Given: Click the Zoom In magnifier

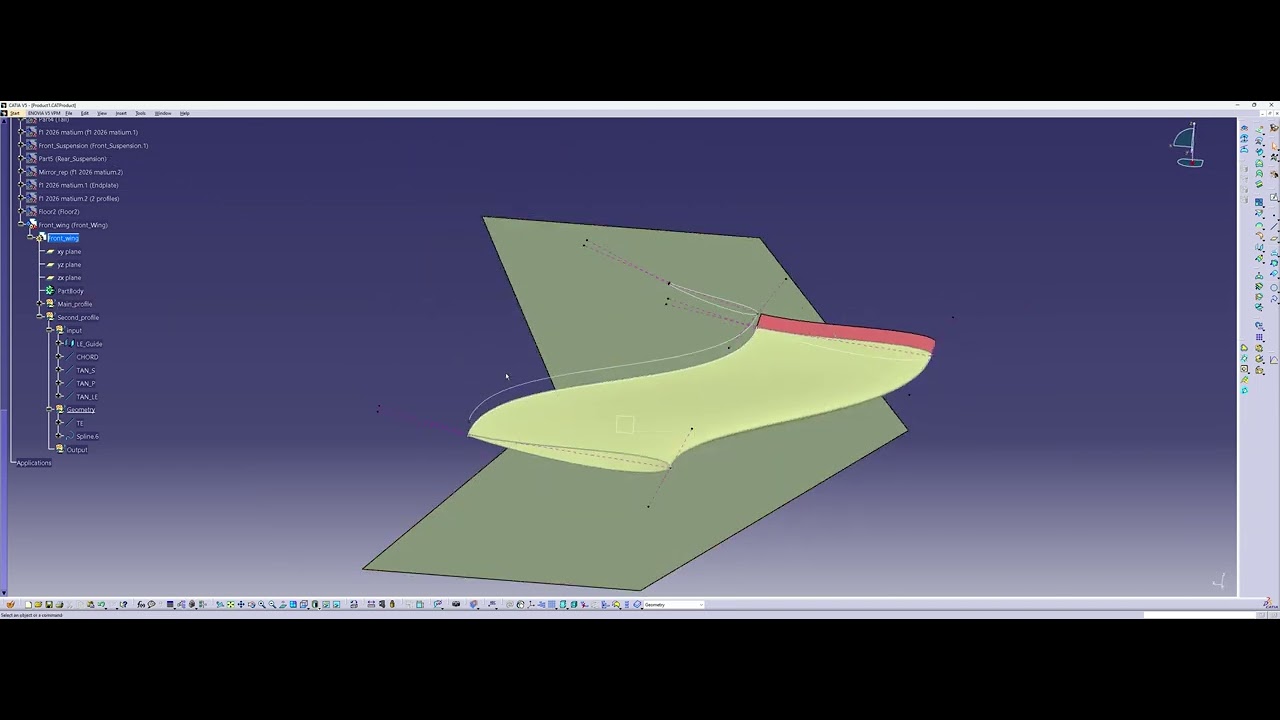Looking at the screenshot, I should pyautogui.click(x=262, y=604).
